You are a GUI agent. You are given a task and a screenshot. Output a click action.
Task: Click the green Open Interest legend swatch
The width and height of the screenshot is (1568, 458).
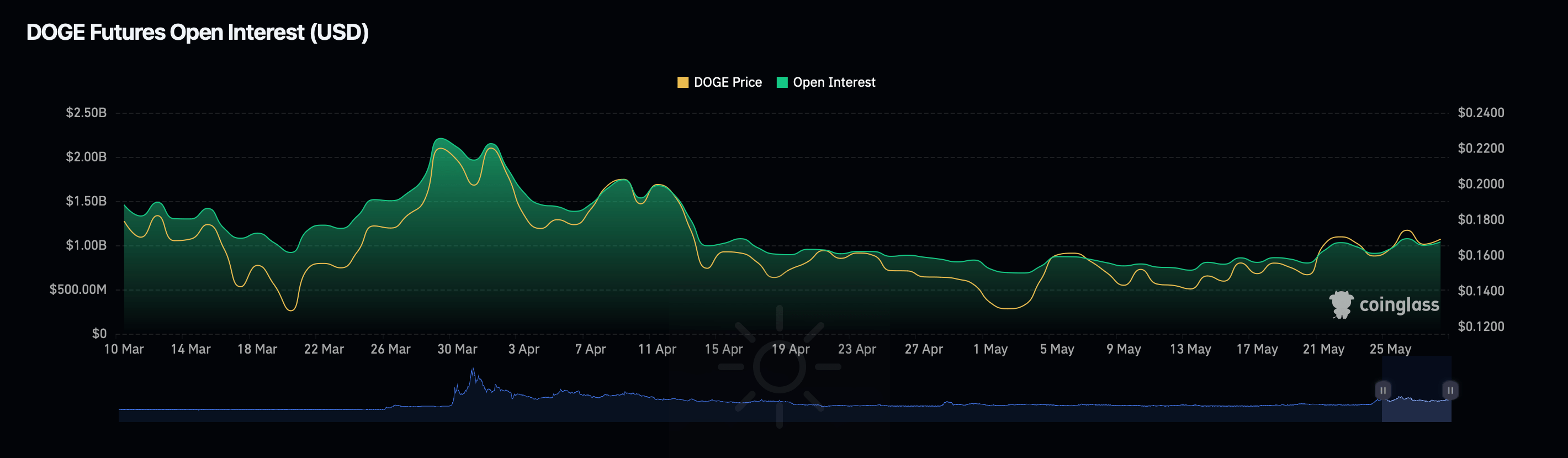tap(782, 82)
